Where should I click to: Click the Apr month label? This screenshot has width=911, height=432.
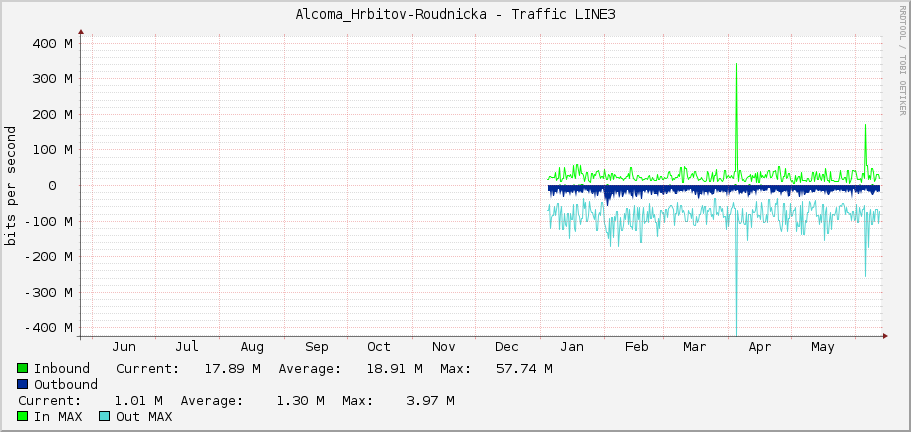(759, 347)
